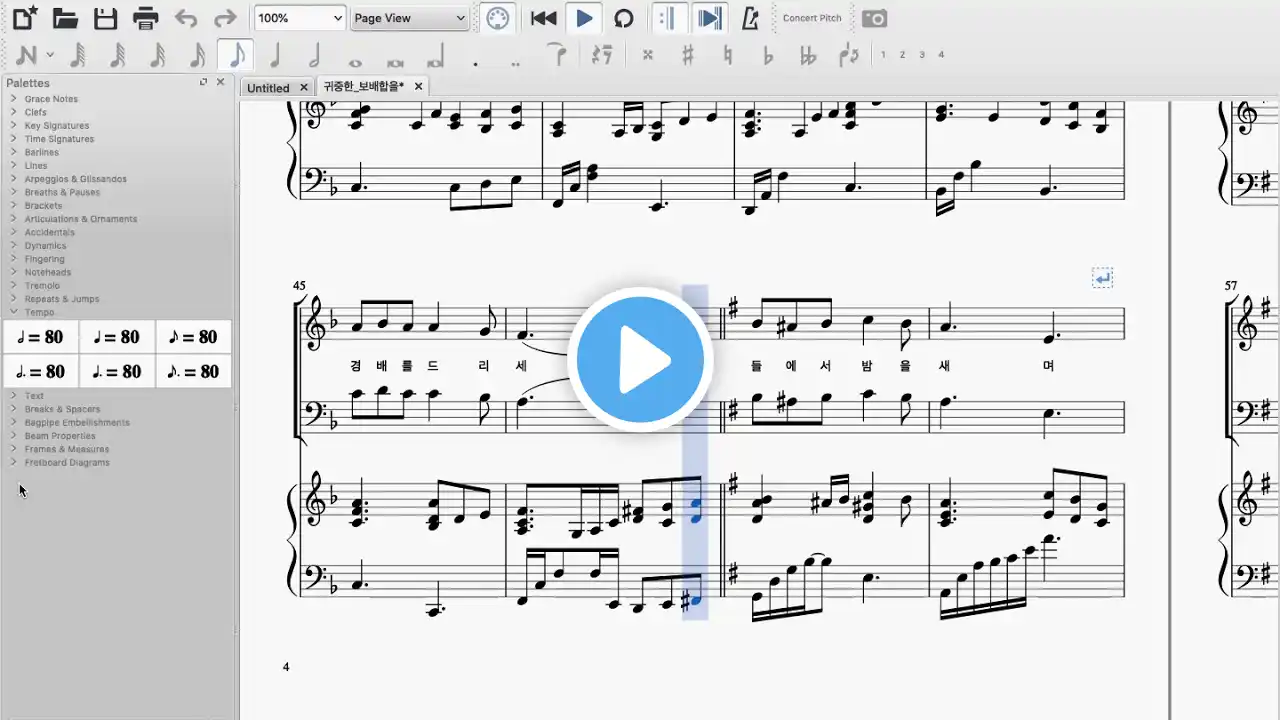Image resolution: width=1280 pixels, height=720 pixels.
Task: Switch to voice 3
Action: 922,55
